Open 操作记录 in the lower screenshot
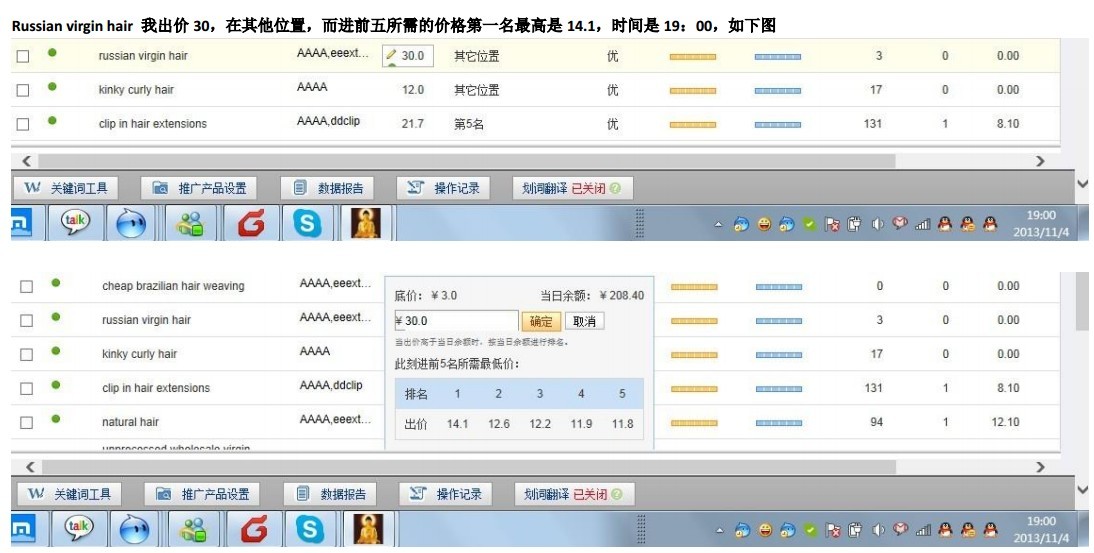 (x=446, y=494)
